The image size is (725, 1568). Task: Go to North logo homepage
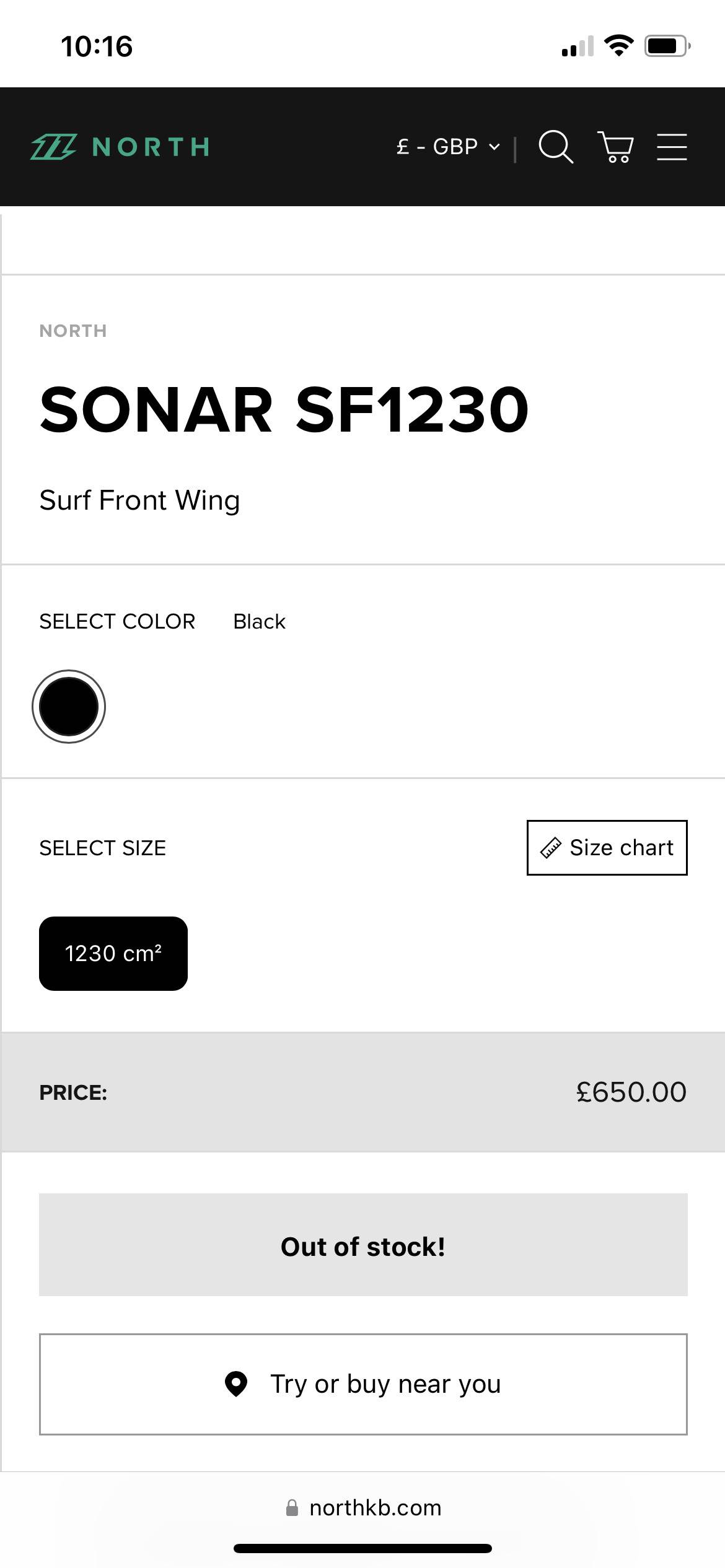point(120,147)
